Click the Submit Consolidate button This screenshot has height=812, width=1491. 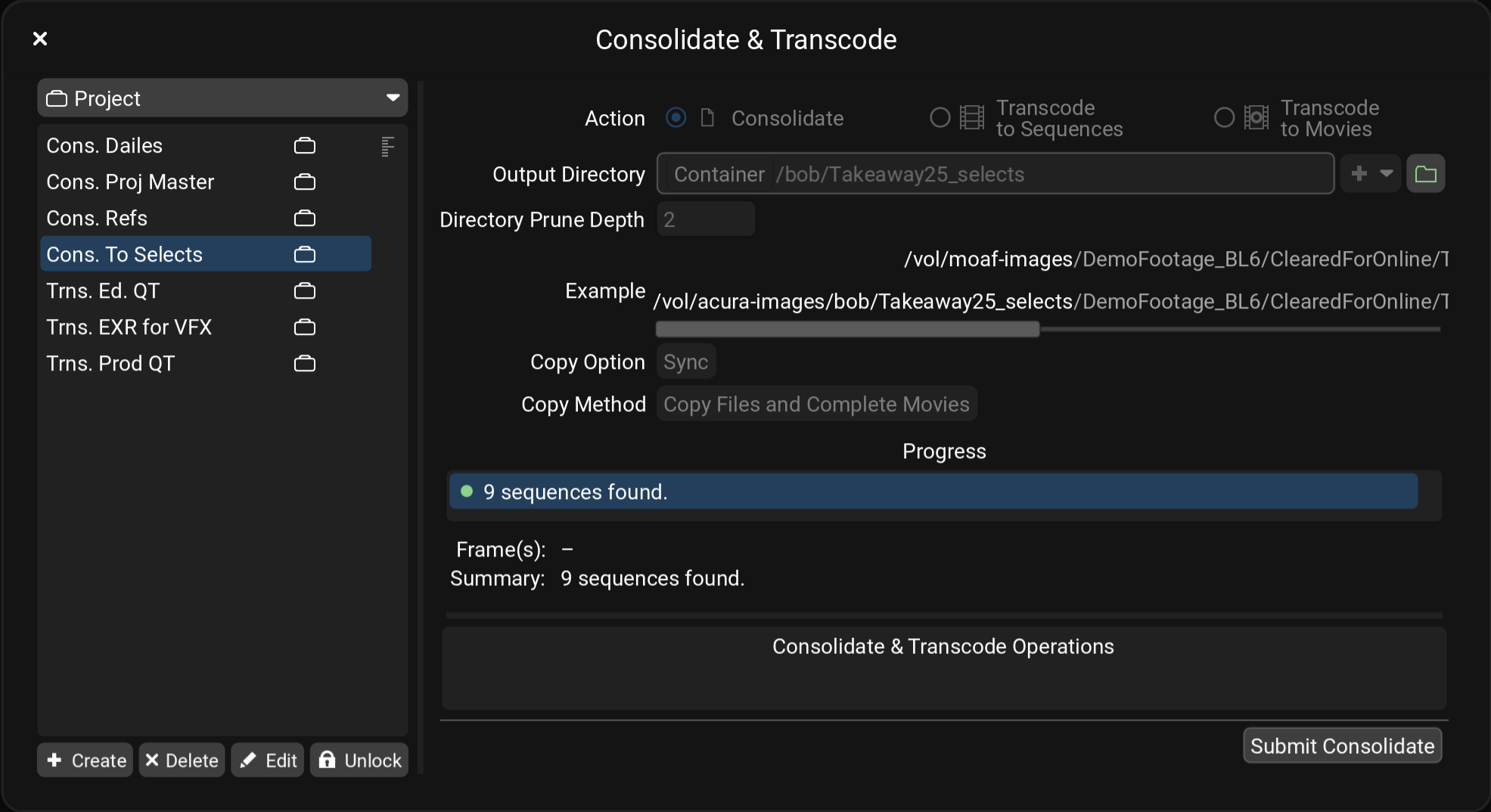[x=1342, y=746]
